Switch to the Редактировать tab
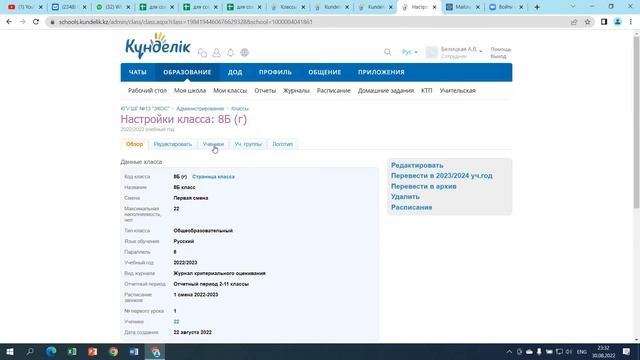Viewport: 640px width, 360px height. [173, 144]
